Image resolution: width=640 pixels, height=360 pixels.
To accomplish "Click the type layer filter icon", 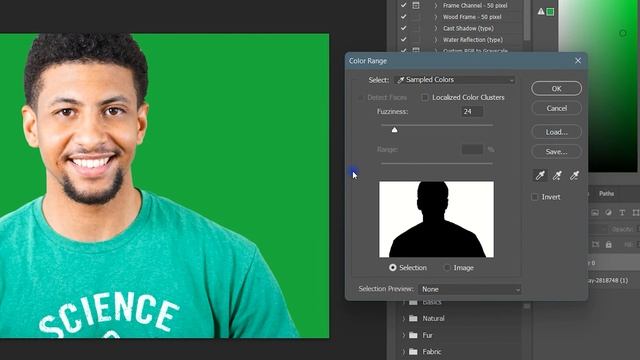I will 622,212.
